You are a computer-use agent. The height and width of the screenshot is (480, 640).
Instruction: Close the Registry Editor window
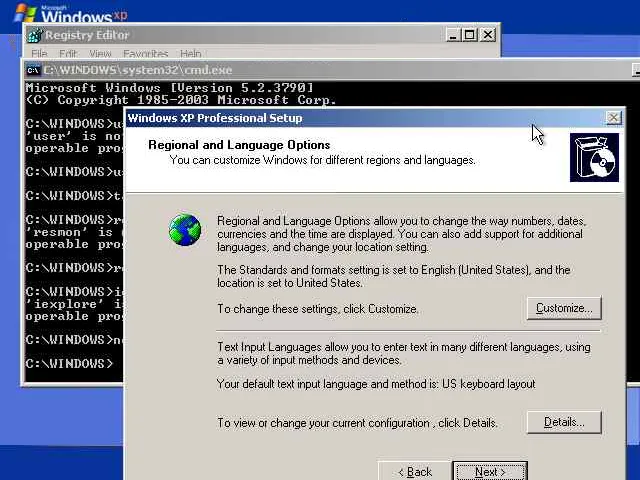487,35
